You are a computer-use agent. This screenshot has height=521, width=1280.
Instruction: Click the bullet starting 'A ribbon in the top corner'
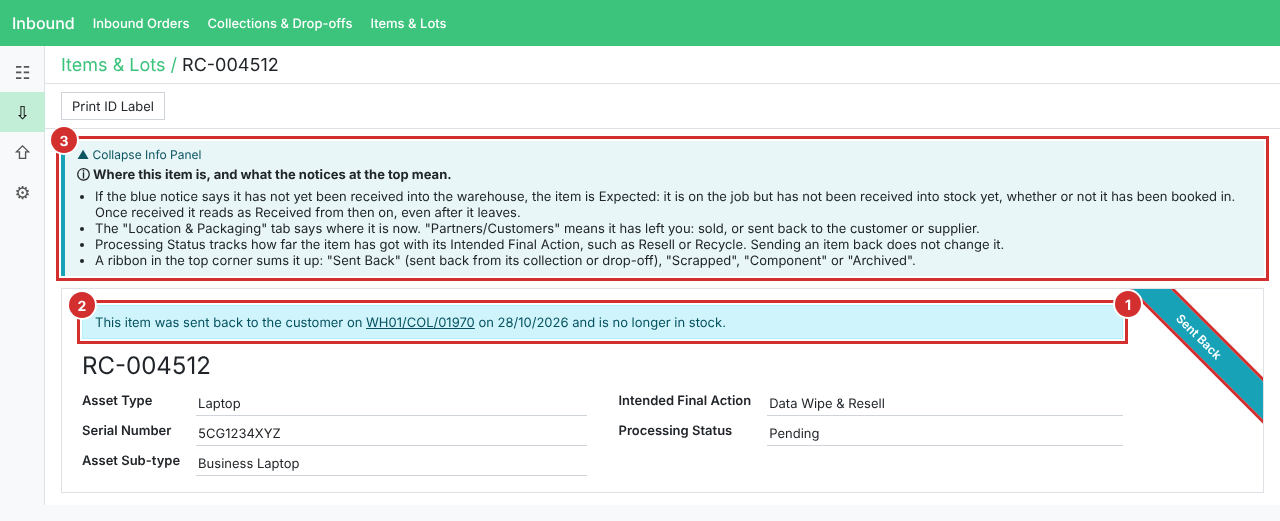pyautogui.click(x=505, y=261)
